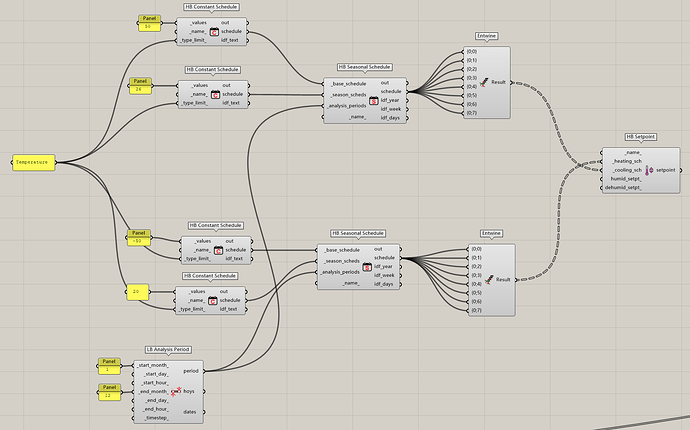The height and width of the screenshot is (430, 690).
Task: Click the HB Setpoint name label
Action: click(x=641, y=137)
